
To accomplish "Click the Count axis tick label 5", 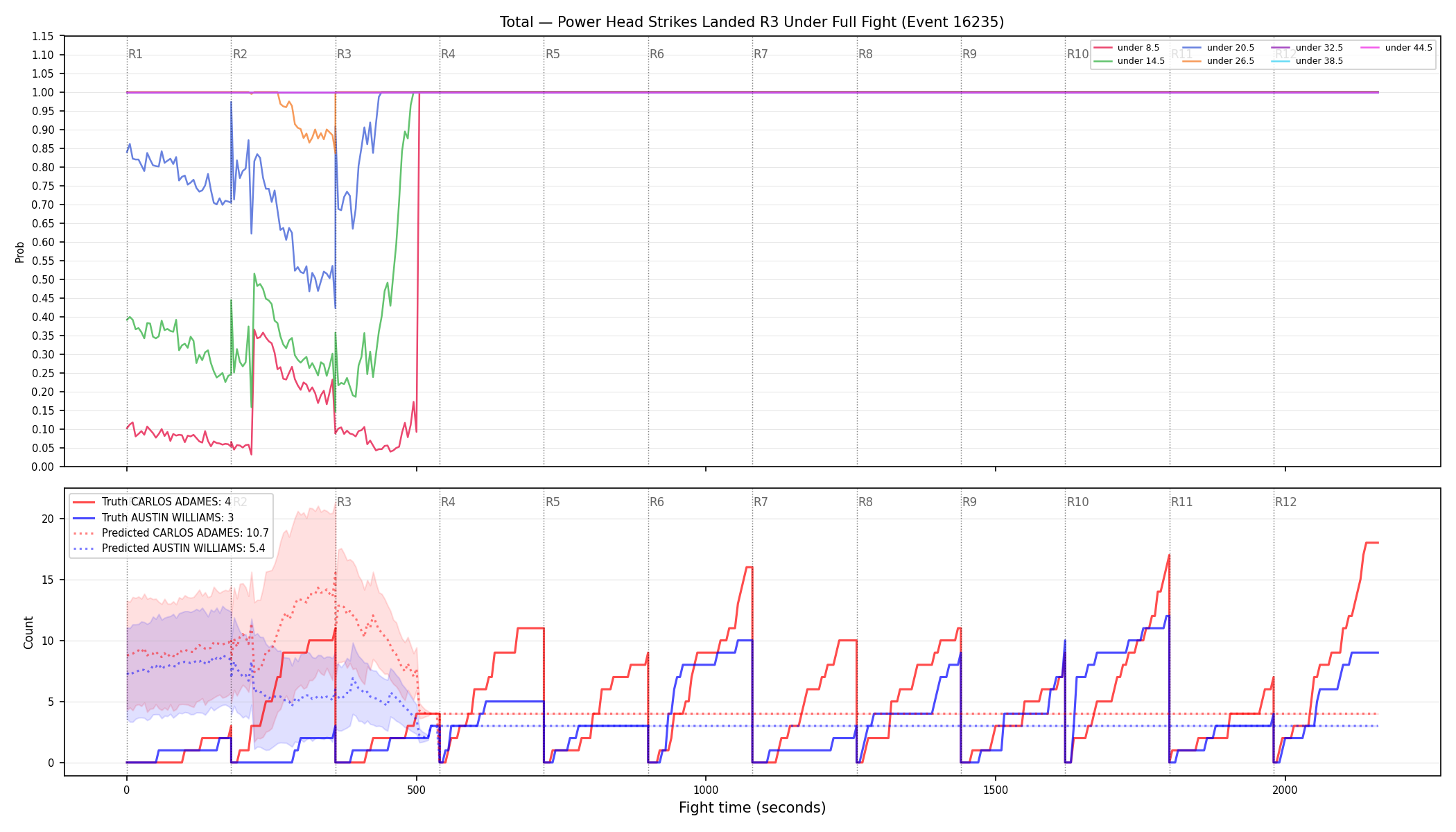I will 51,702.
